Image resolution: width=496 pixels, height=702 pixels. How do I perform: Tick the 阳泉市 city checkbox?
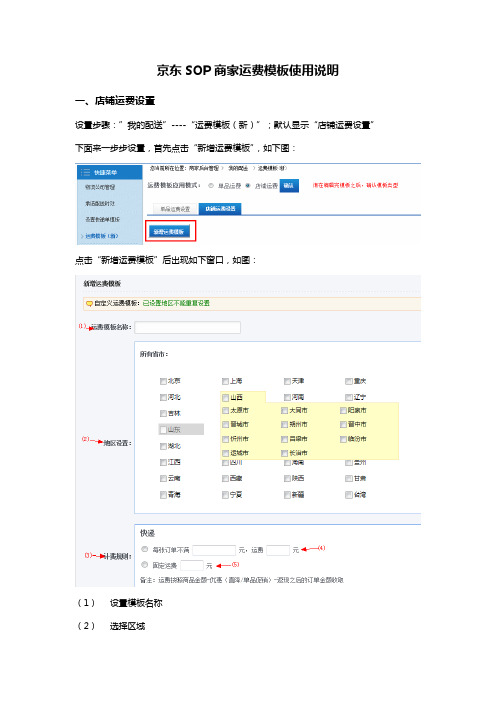(x=343, y=411)
